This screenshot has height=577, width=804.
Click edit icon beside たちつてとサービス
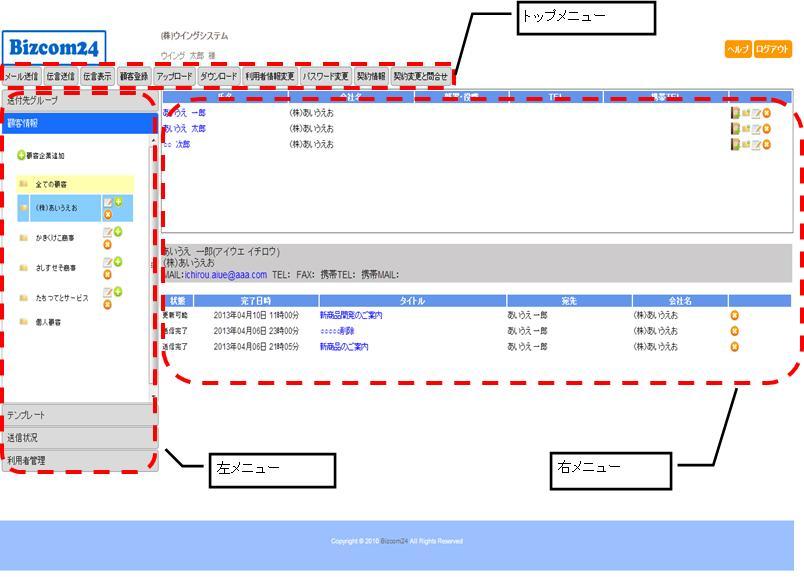tap(108, 292)
